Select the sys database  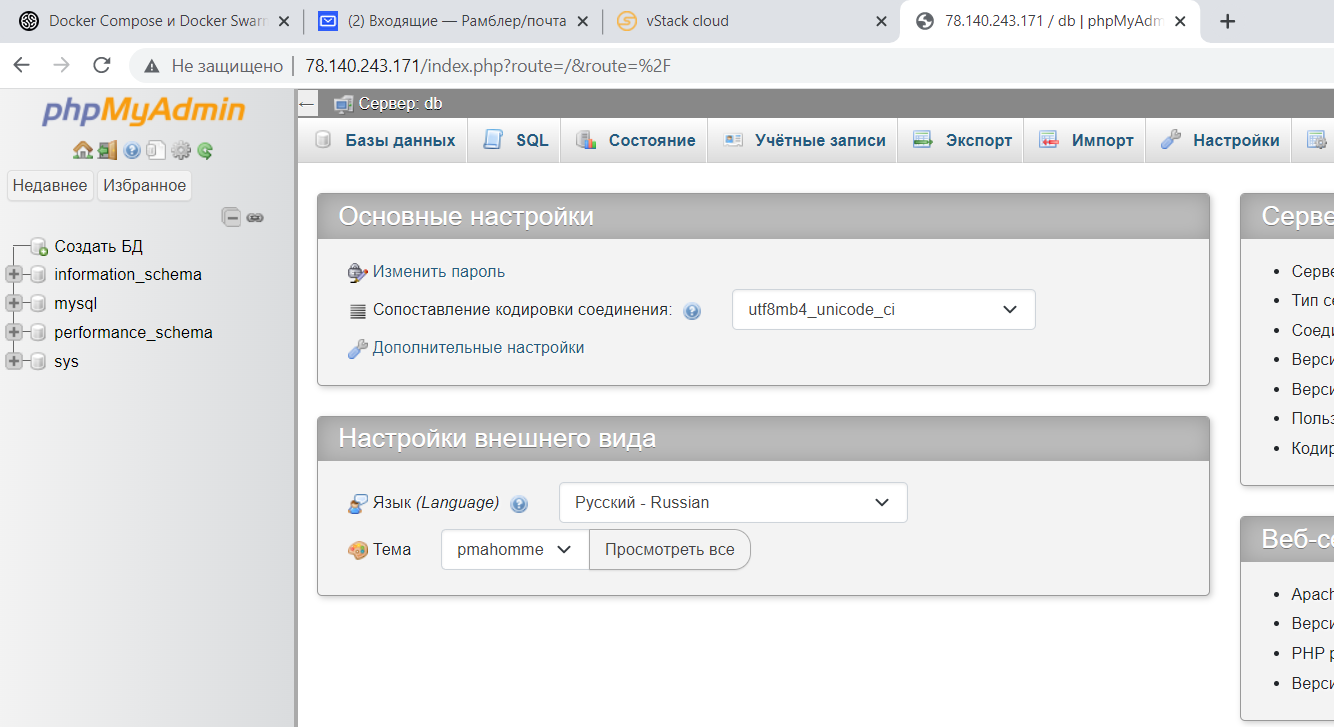66,361
